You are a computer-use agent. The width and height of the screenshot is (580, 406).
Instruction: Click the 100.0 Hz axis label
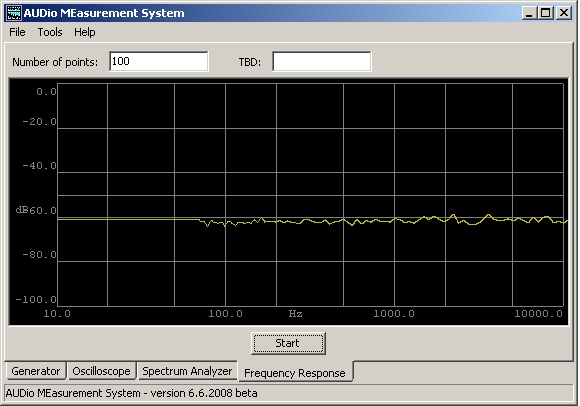pyautogui.click(x=225, y=314)
